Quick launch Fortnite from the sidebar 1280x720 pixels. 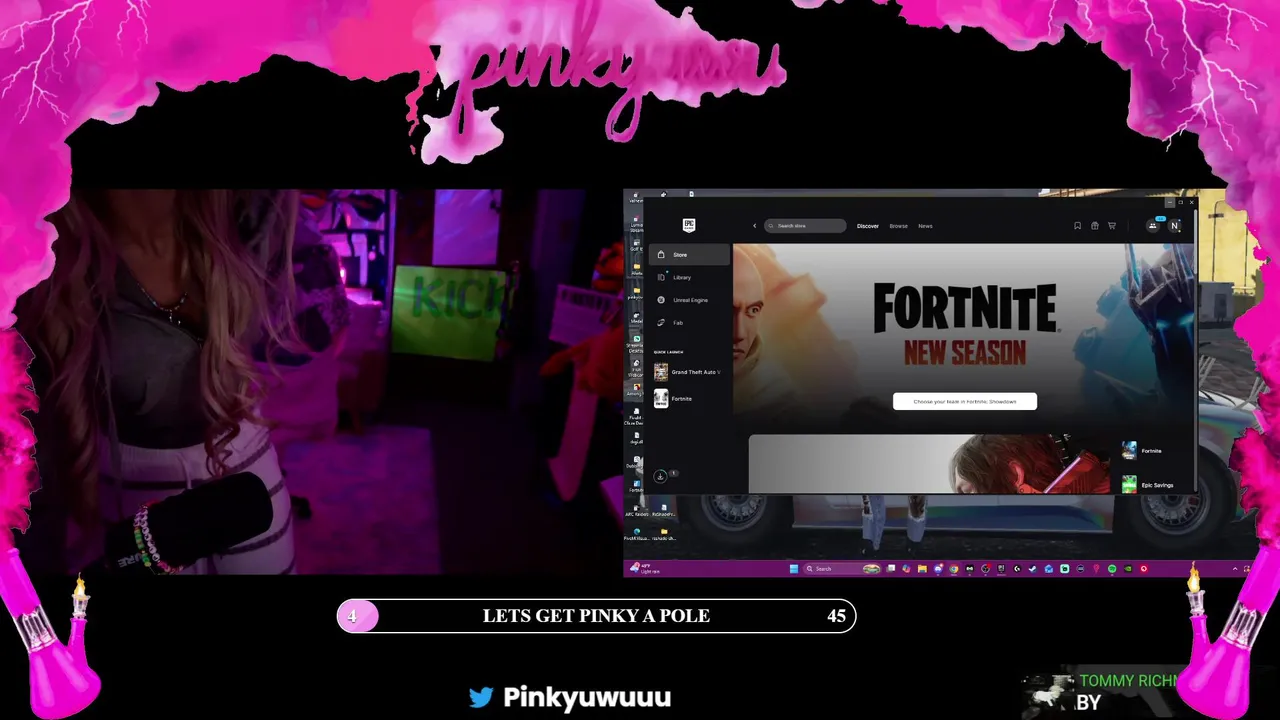click(673, 399)
